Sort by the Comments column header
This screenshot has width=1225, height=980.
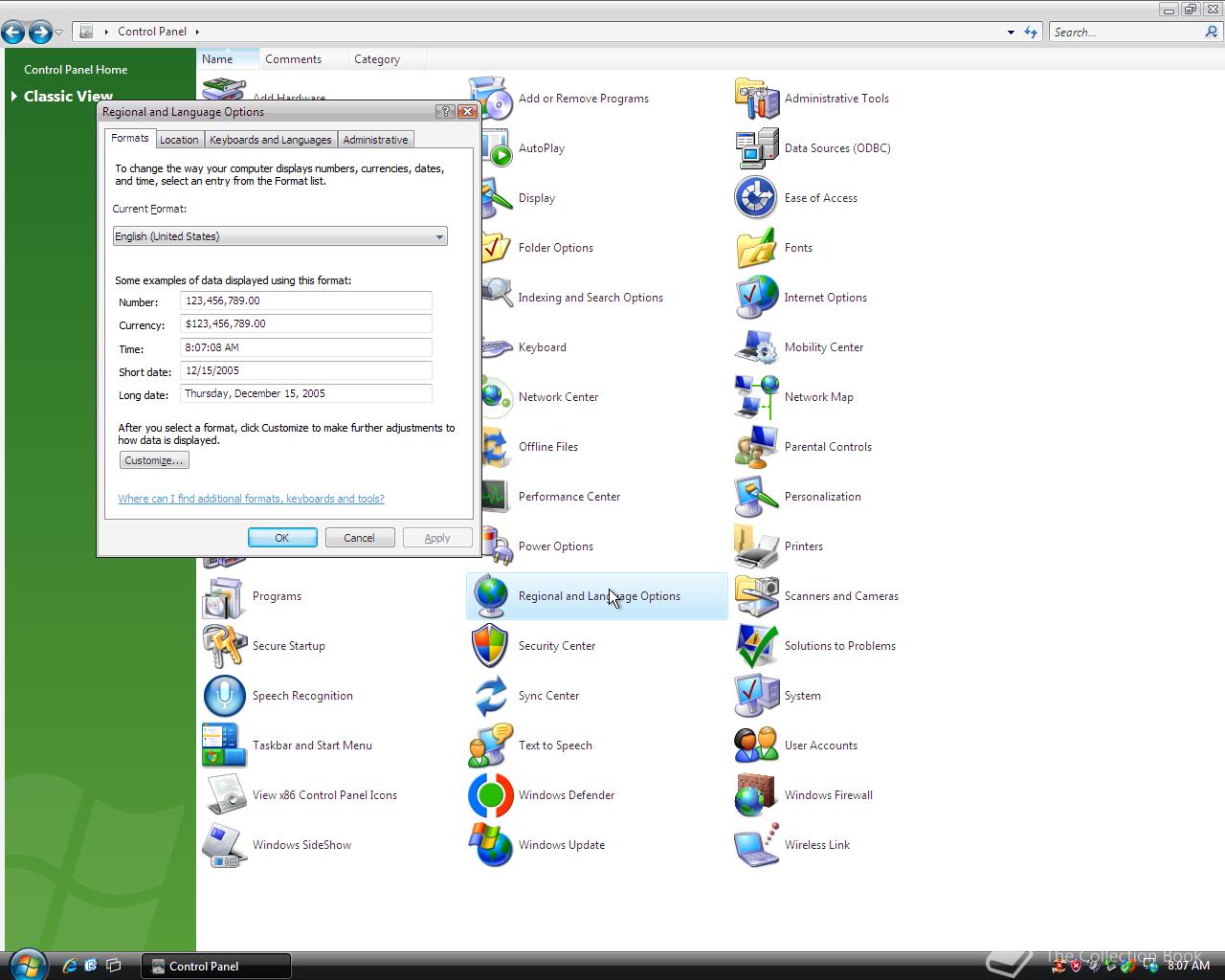click(x=302, y=59)
